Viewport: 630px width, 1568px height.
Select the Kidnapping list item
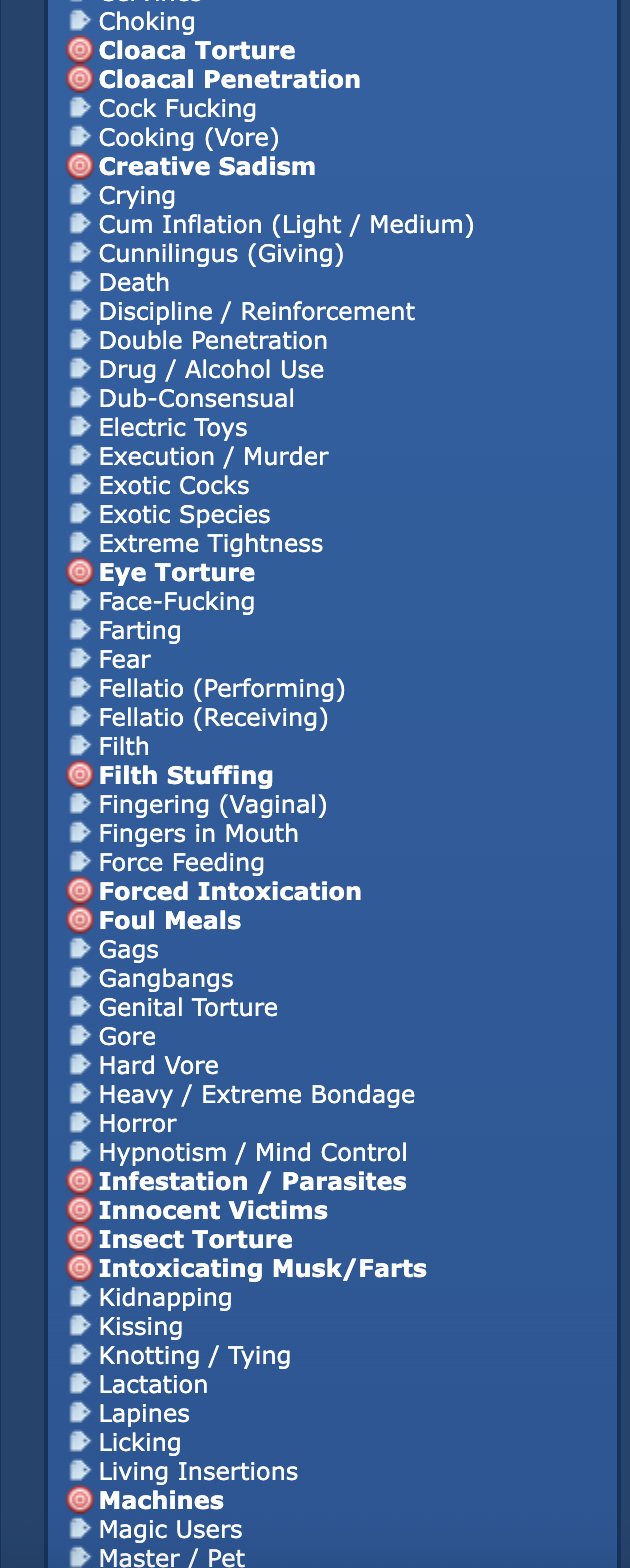coord(165,1298)
